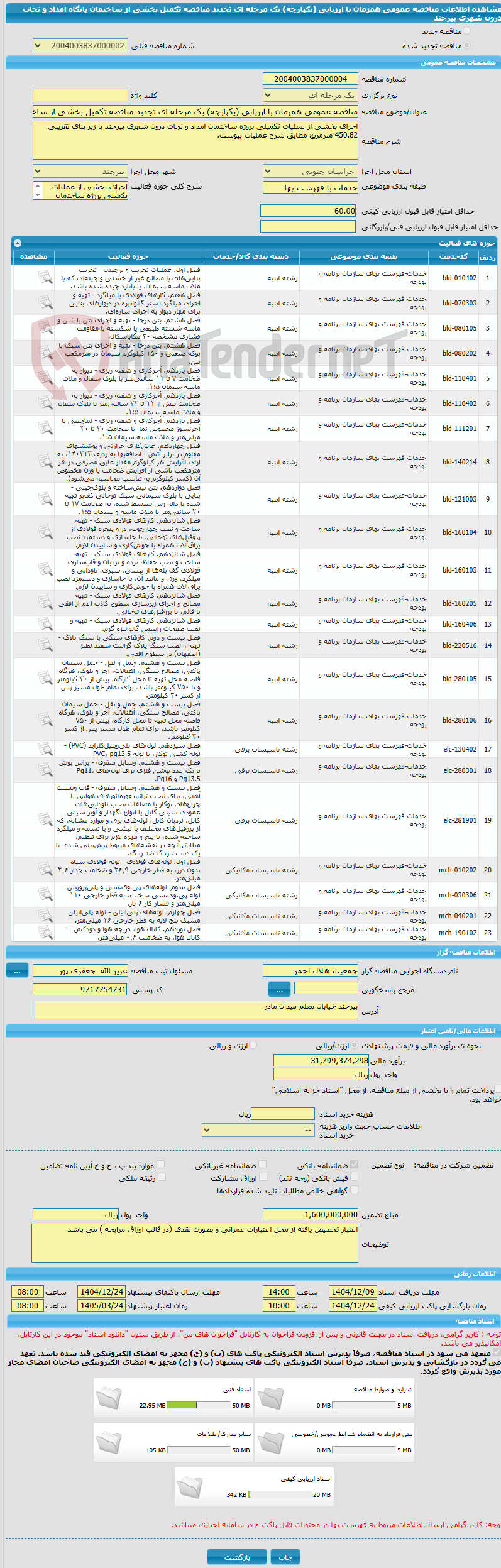Toggle the خزانه اسلامی payment checkbox

pos(498,1090)
